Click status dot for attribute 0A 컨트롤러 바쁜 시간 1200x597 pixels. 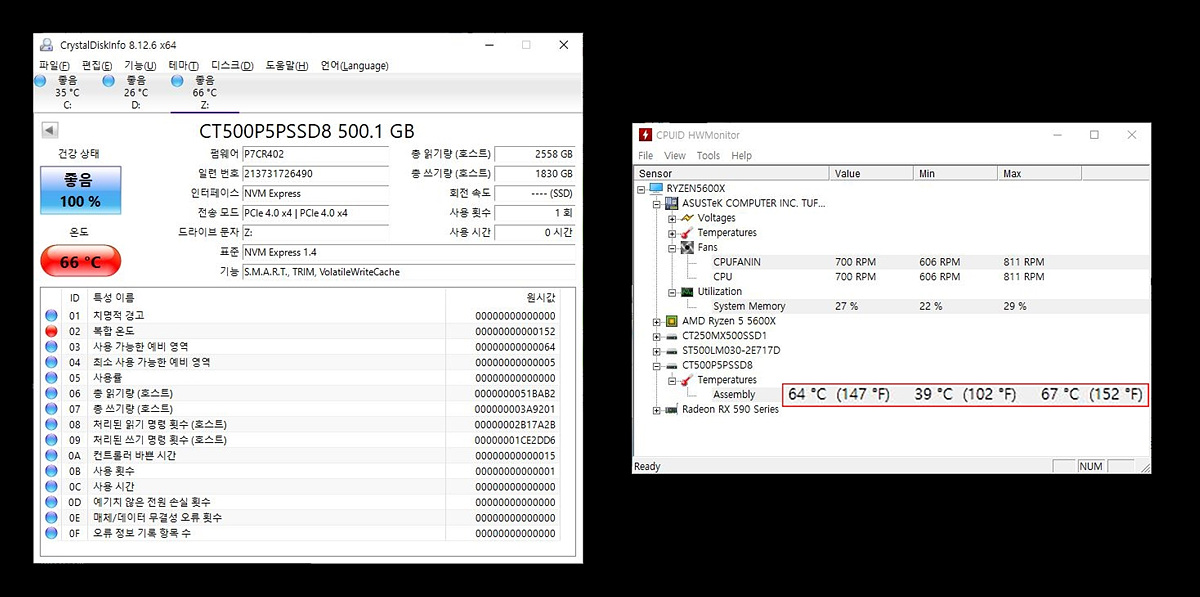click(x=51, y=455)
